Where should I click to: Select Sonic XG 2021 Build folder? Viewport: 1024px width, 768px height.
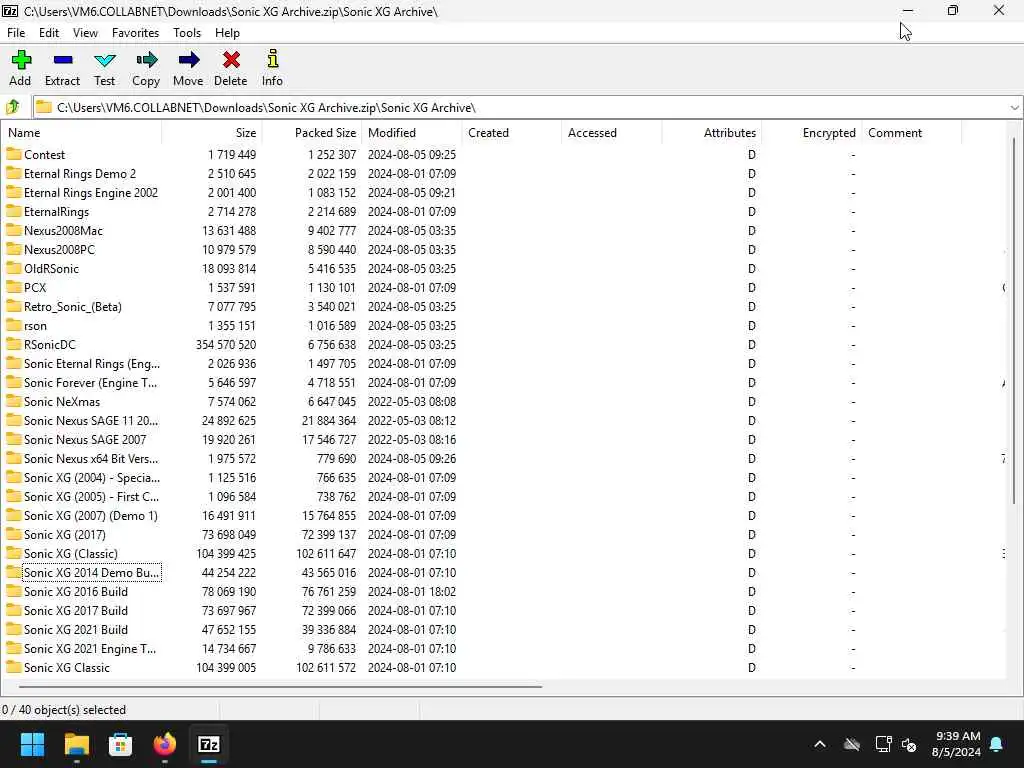tap(76, 629)
